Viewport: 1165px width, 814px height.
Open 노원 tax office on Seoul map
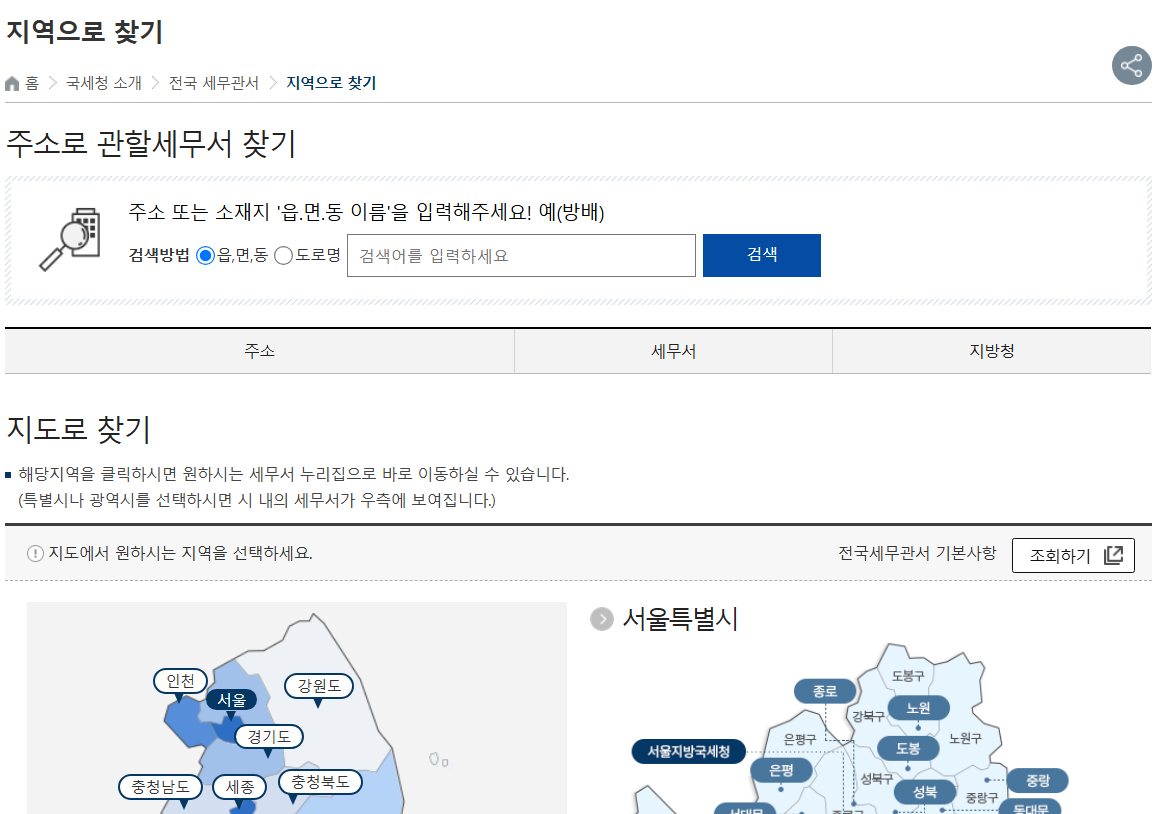918,708
